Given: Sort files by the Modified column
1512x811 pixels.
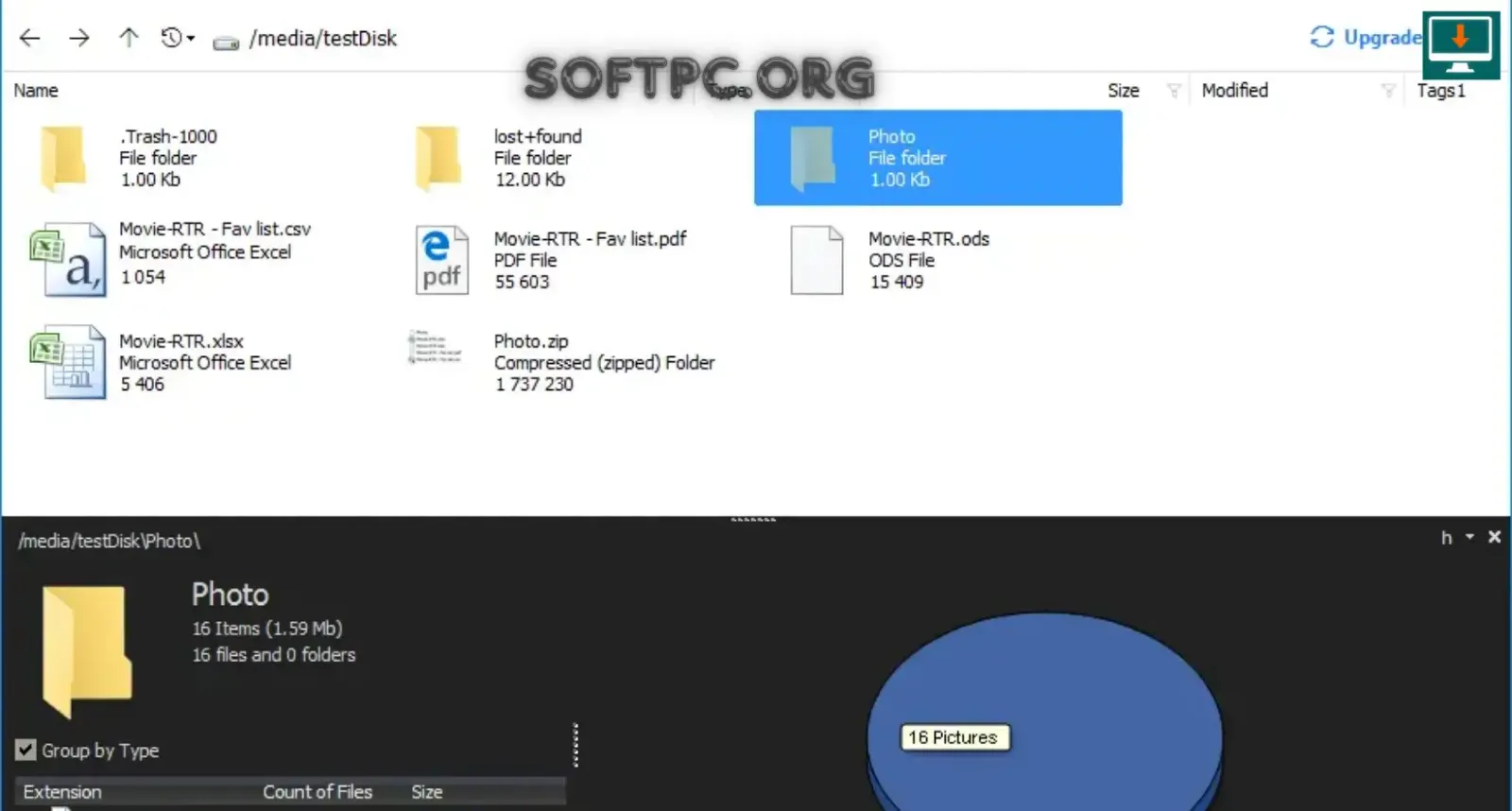Looking at the screenshot, I should coord(1235,91).
